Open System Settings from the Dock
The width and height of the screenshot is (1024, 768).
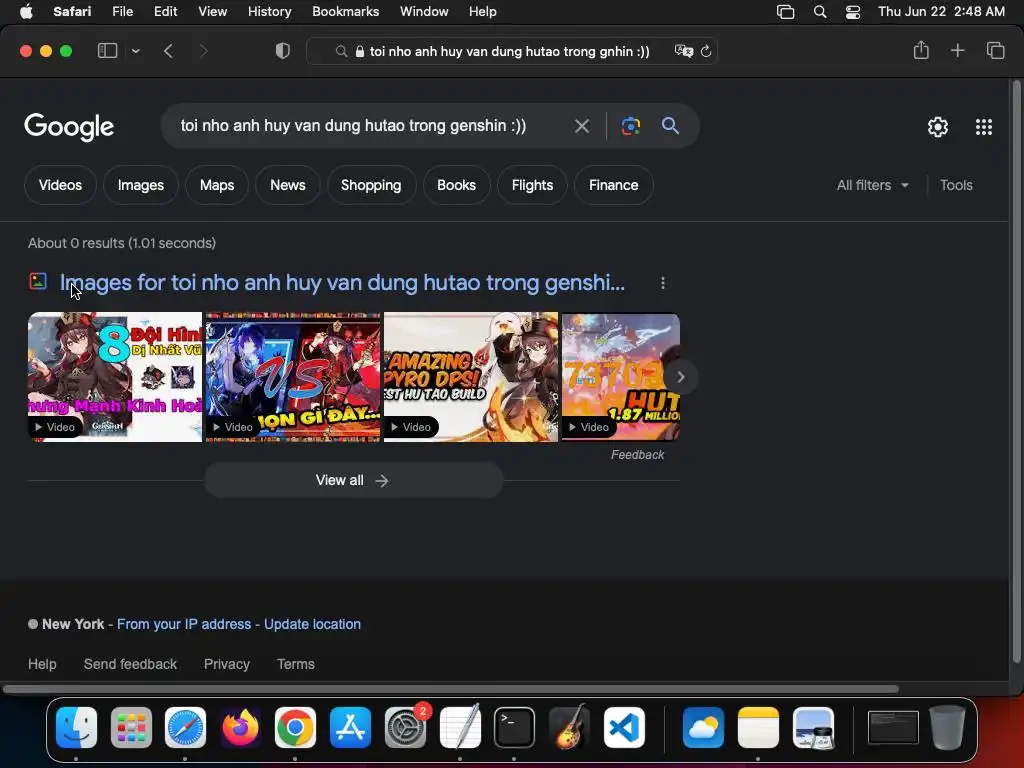405,727
